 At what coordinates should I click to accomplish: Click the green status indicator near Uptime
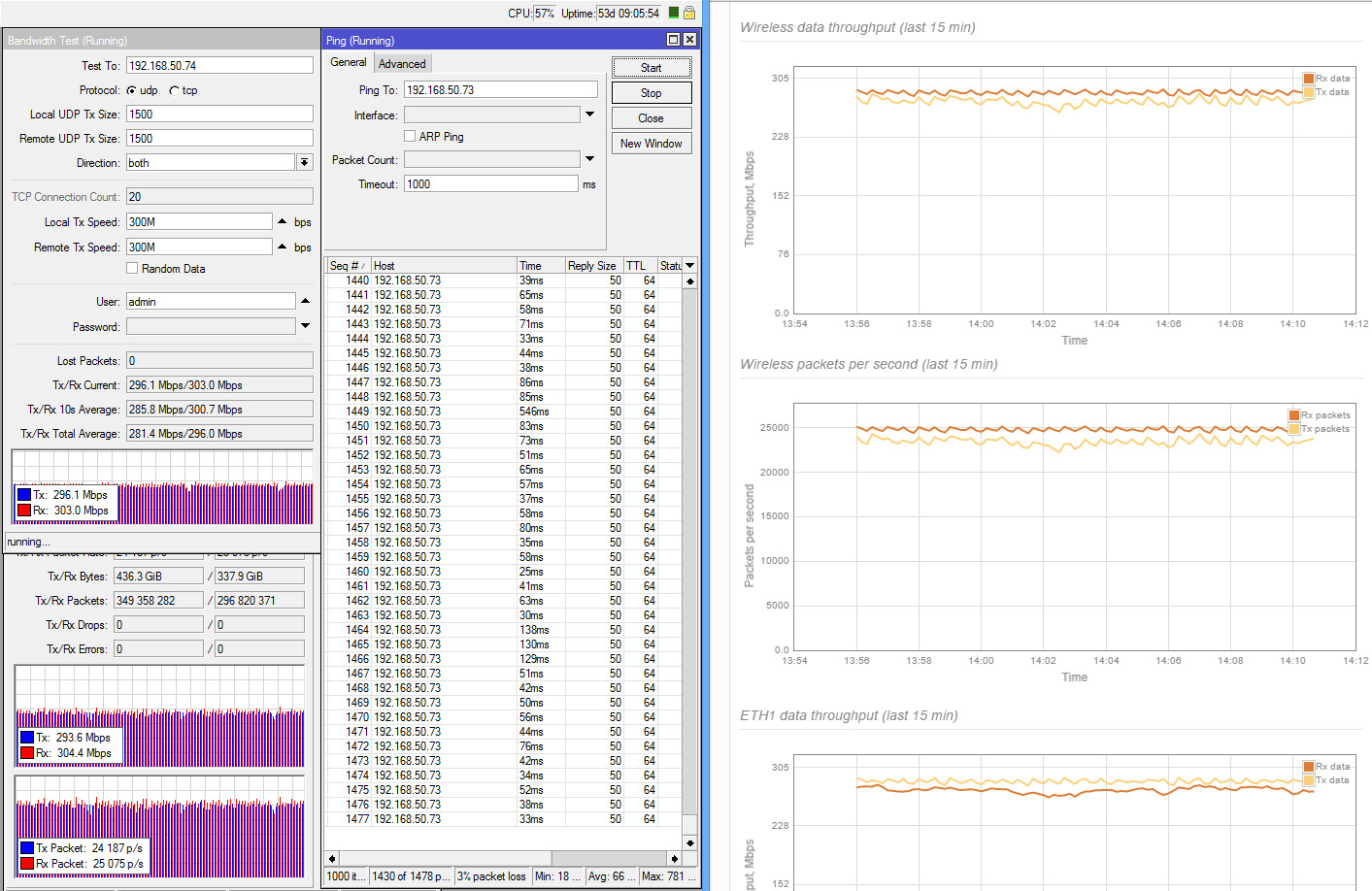point(674,13)
